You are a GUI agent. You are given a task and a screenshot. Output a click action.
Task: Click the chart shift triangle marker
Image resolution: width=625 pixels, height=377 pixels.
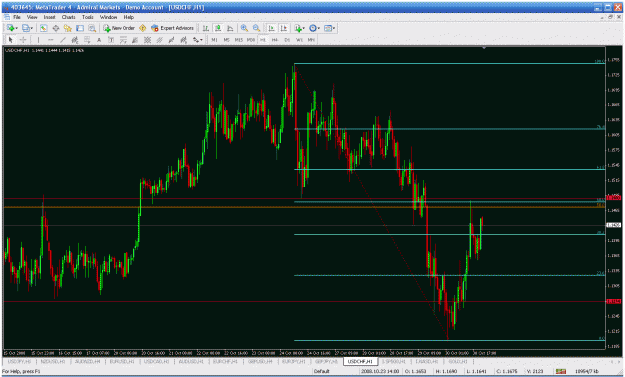tap(484, 48)
